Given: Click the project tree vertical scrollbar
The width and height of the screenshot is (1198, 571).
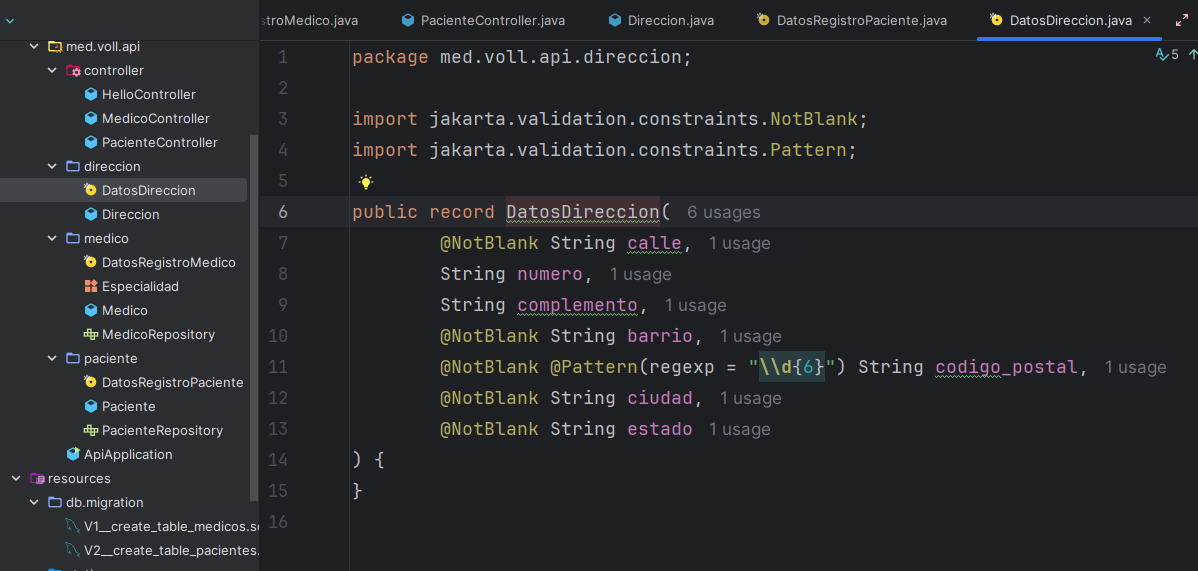Looking at the screenshot, I should tap(254, 317).
